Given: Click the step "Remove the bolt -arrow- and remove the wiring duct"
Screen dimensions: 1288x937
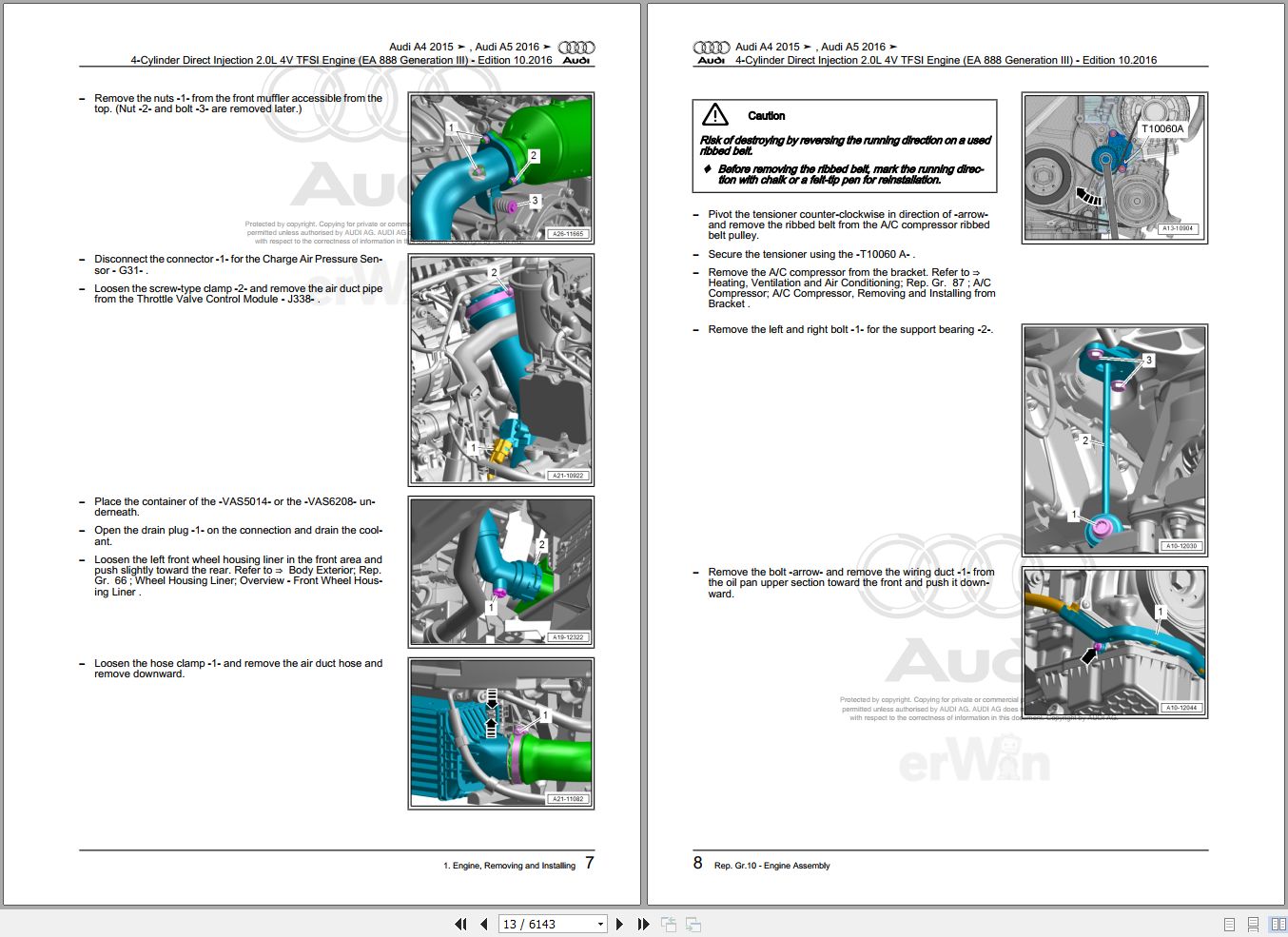Looking at the screenshot, I should click(x=851, y=583).
